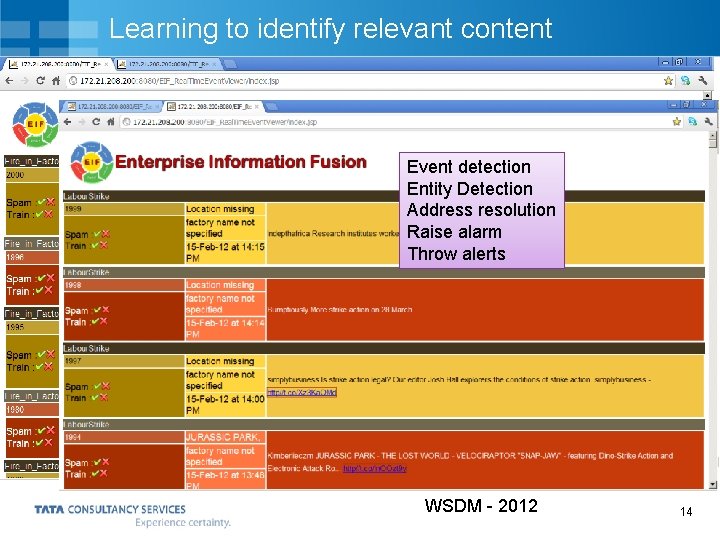Click the inner browser address bar URL
Screen dimensions: 720x540
click(x=225, y=122)
